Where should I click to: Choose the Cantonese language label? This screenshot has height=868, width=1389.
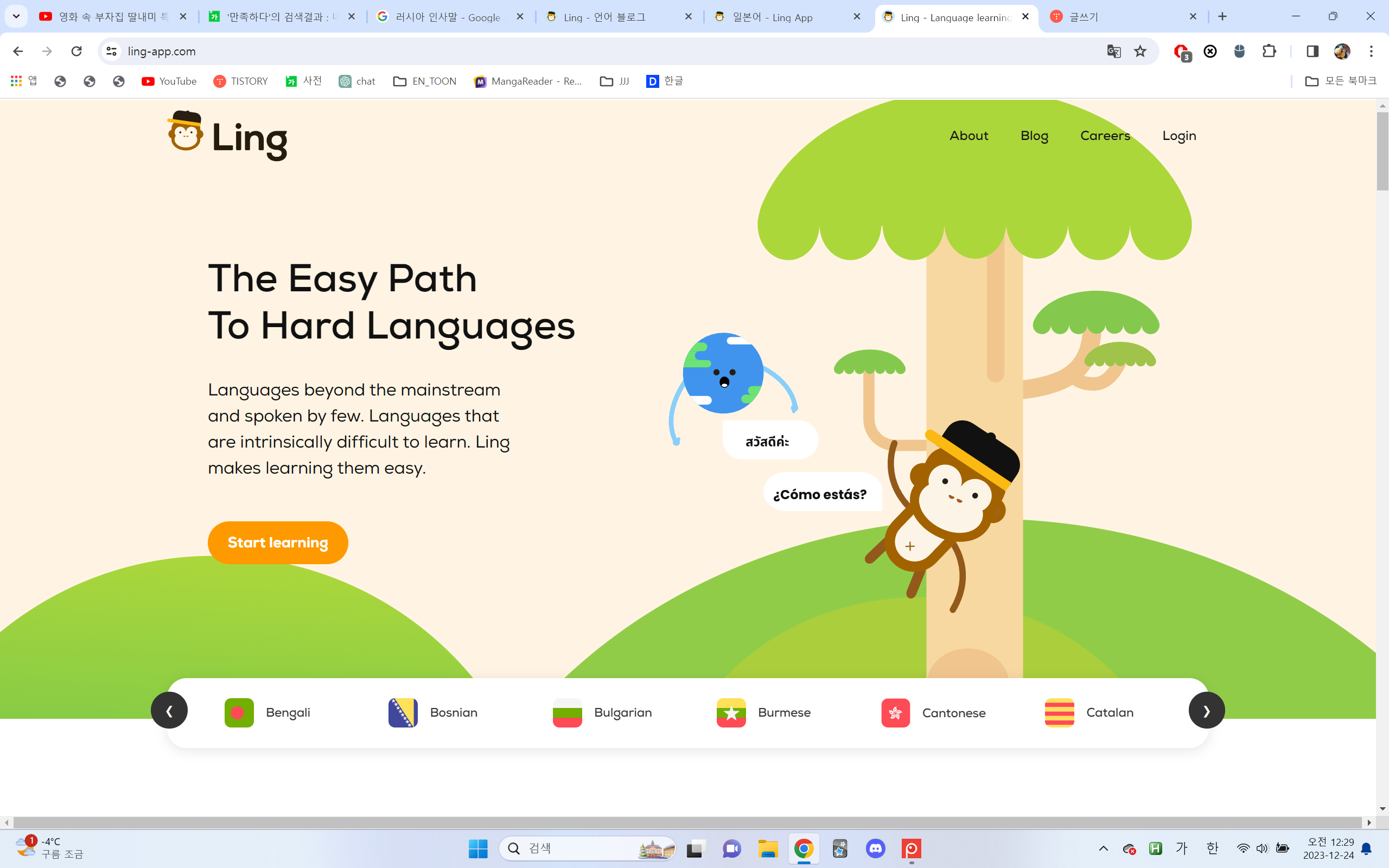(x=954, y=712)
